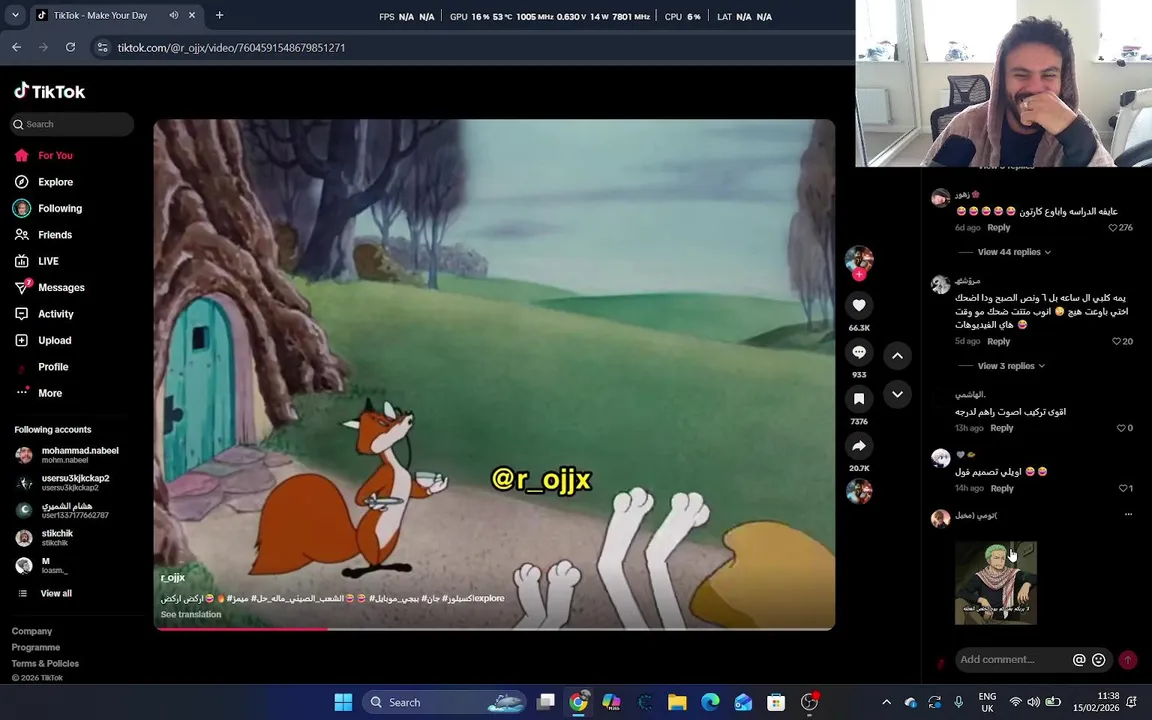The width and height of the screenshot is (1152, 720).
Task: Post the comment with red arrow button
Action: pos(1127,660)
